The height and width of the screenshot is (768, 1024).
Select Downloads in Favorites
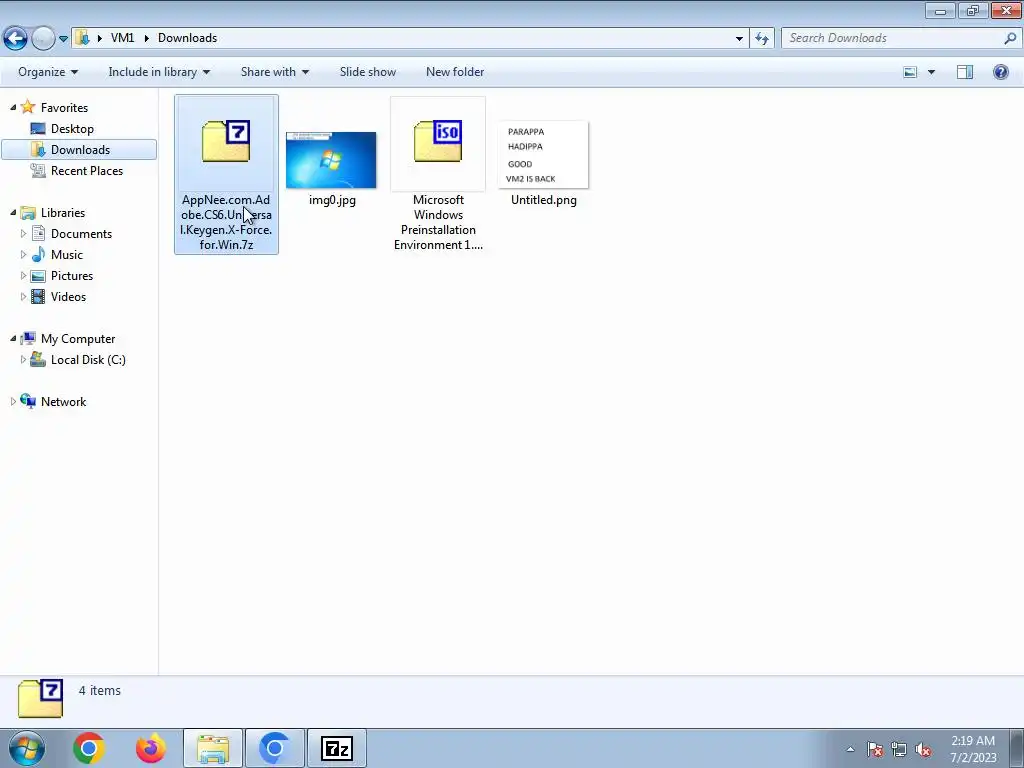tap(79, 150)
